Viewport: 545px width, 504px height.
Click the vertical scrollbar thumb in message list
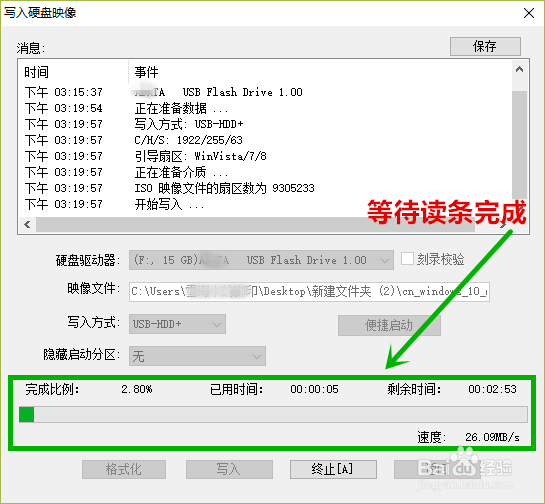tap(519, 146)
